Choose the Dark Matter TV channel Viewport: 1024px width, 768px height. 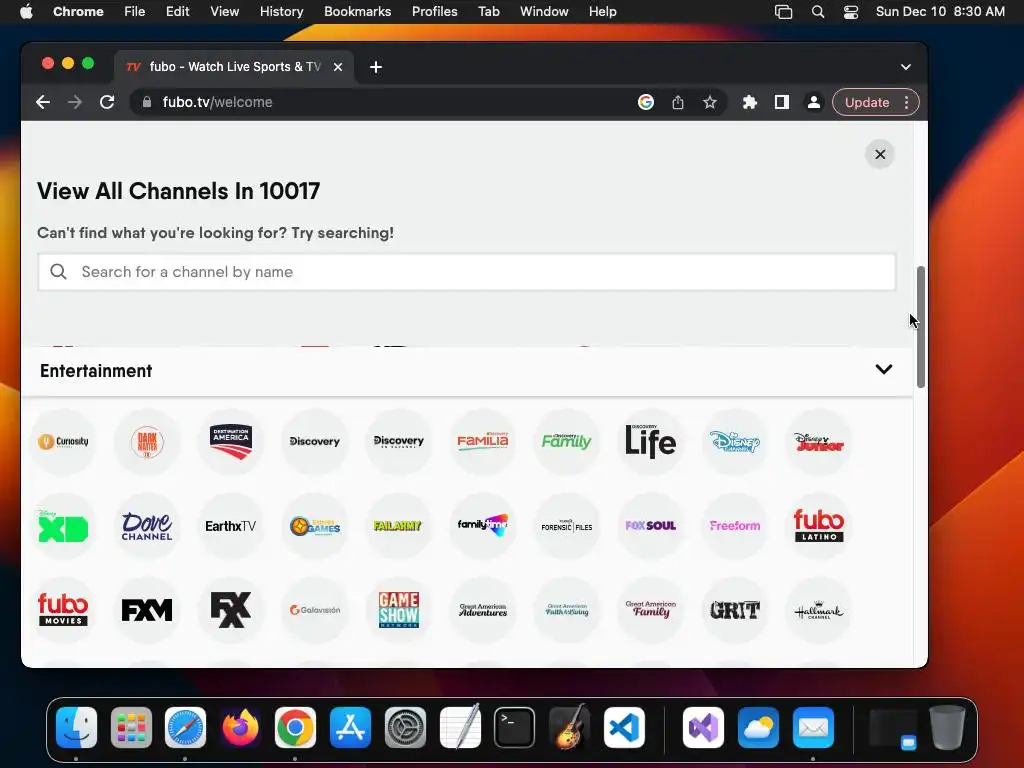coord(147,442)
